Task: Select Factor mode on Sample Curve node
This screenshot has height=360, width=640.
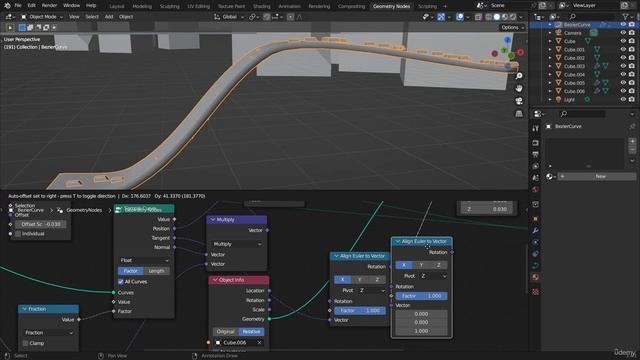Action: [x=130, y=271]
